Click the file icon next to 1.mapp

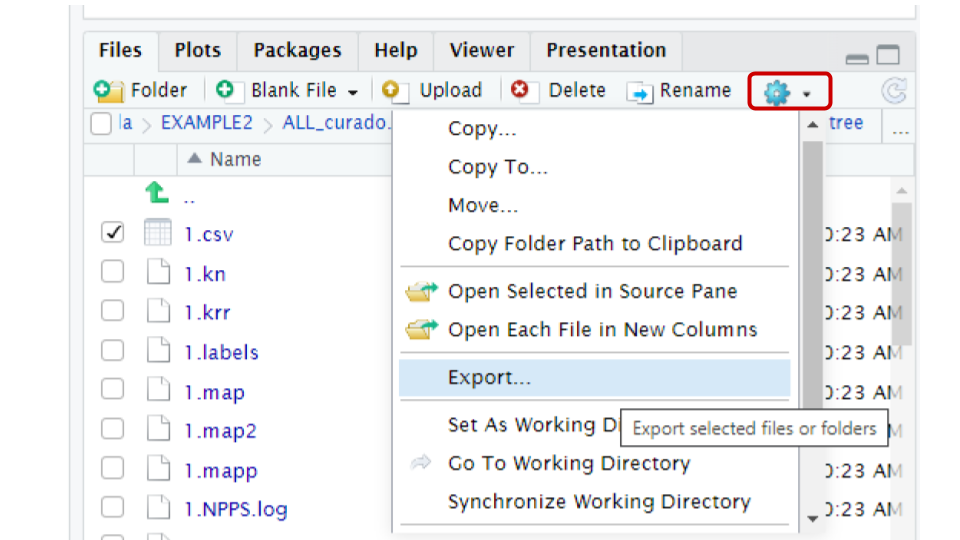pyautogui.click(x=159, y=468)
